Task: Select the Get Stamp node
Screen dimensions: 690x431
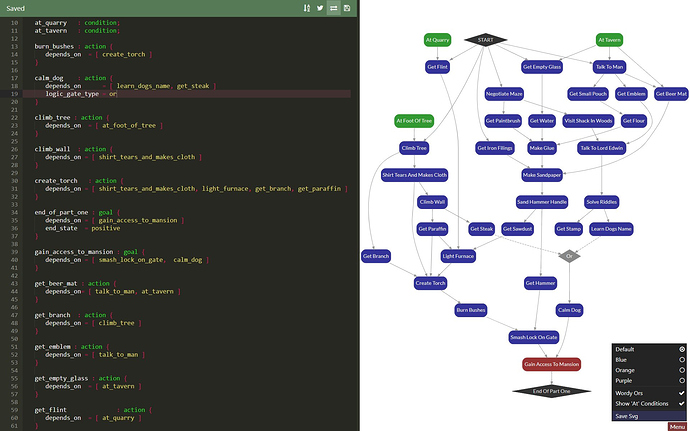Action: (x=569, y=229)
